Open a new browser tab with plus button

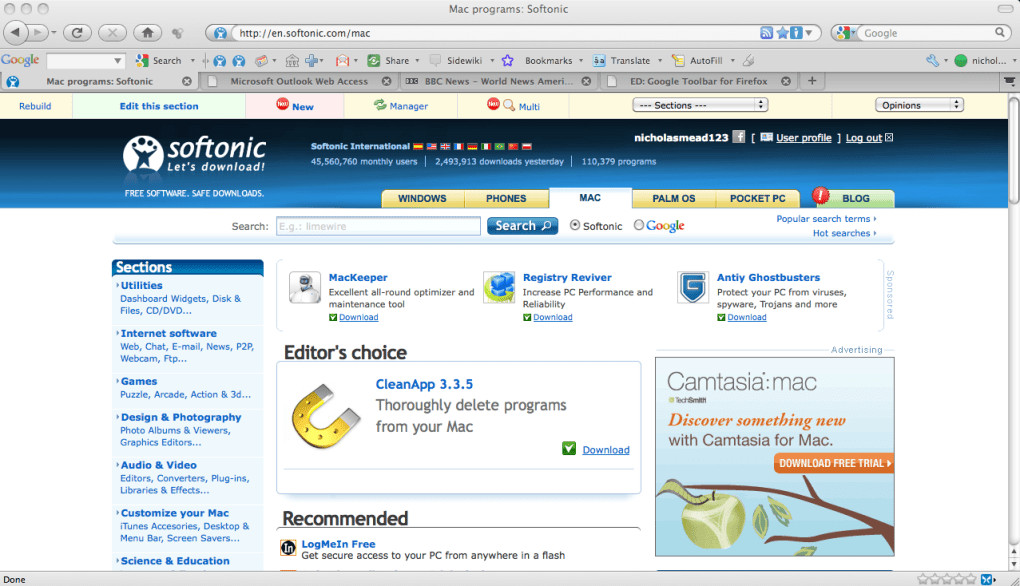point(812,81)
